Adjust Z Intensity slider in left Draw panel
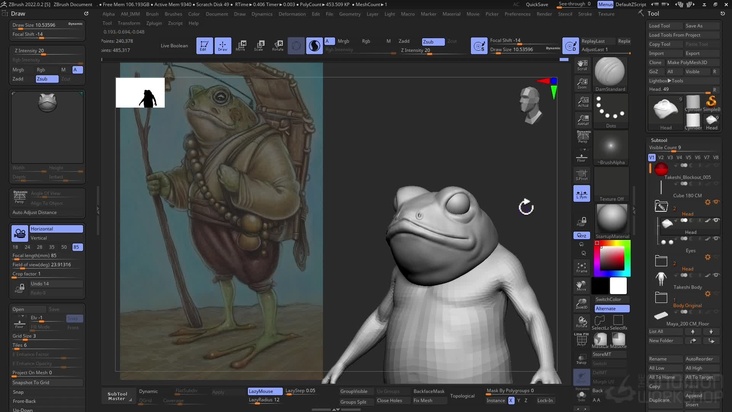Screen dimensions: 732x412 pyautogui.click(x=47, y=51)
